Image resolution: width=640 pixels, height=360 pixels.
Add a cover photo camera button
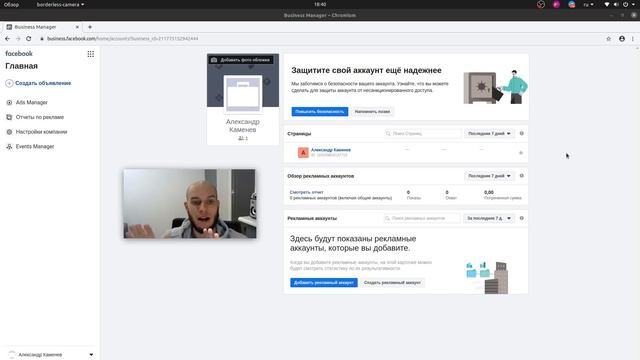point(241,60)
